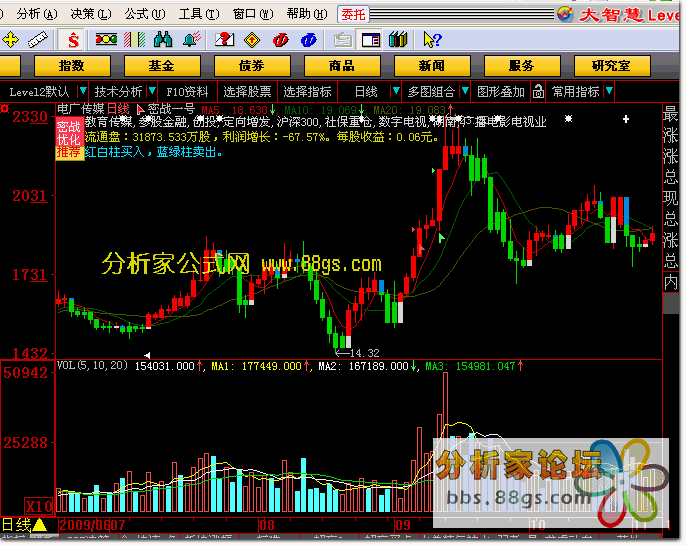Click the 新闻 category button

[x=432, y=66]
